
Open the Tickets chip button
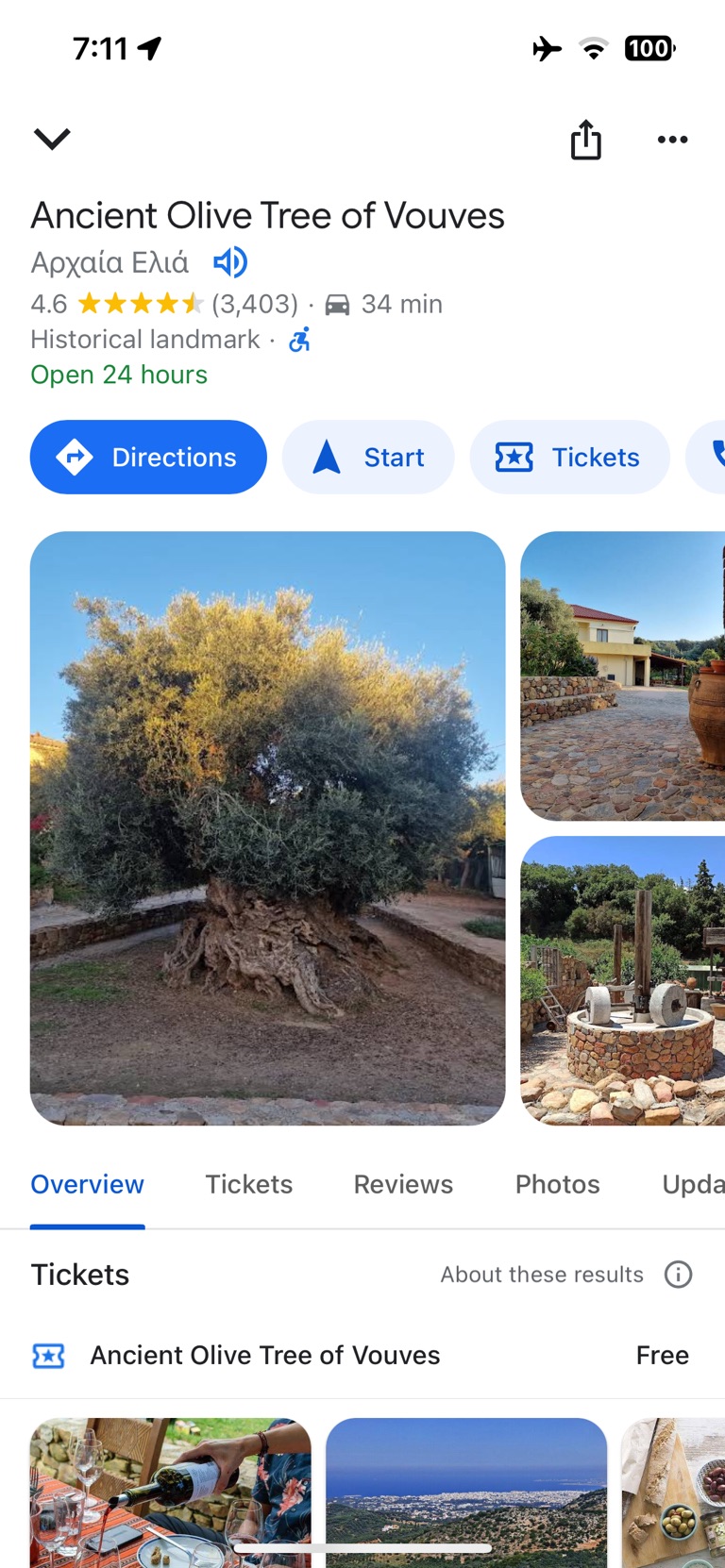tap(569, 457)
